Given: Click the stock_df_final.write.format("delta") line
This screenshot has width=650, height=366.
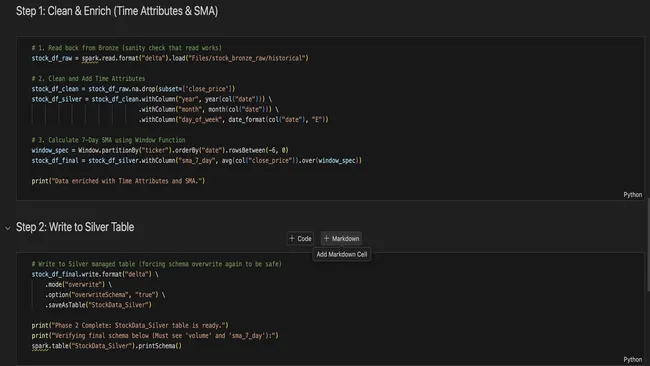Looking at the screenshot, I should [x=95, y=274].
